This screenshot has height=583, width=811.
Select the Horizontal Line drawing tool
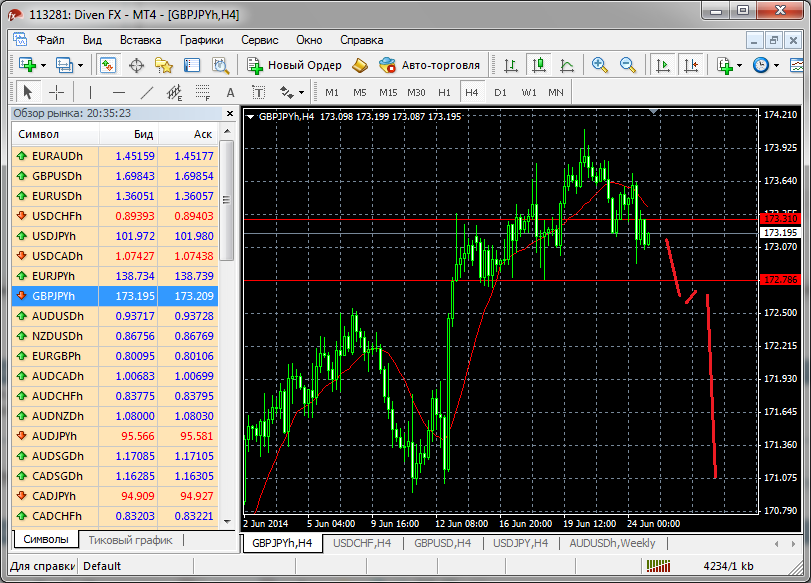click(119, 93)
